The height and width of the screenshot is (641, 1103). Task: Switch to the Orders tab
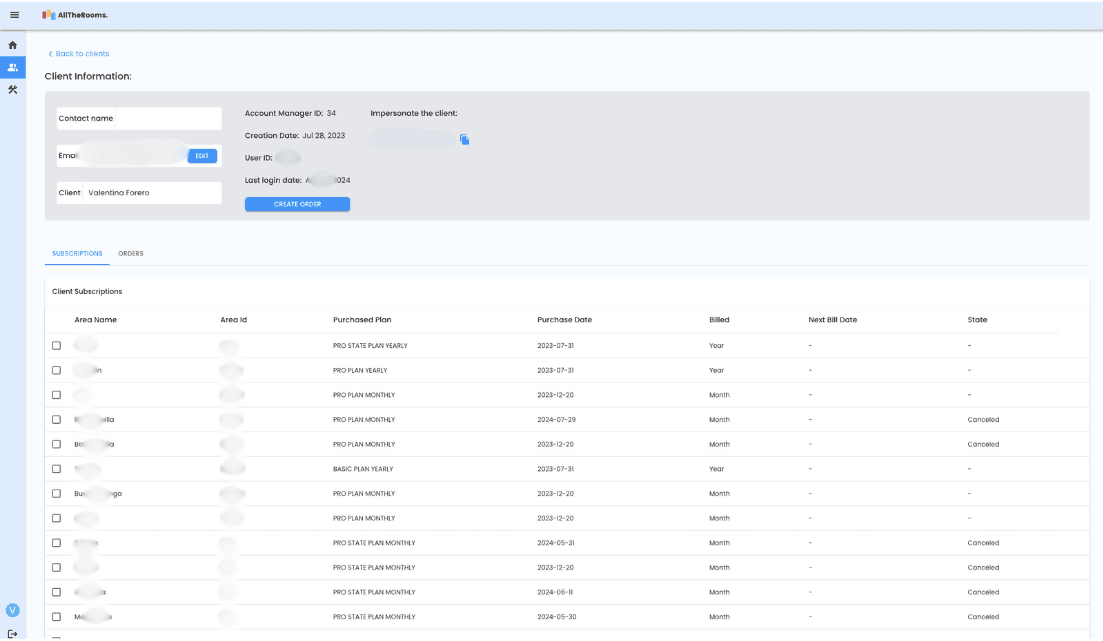pyautogui.click(x=131, y=254)
